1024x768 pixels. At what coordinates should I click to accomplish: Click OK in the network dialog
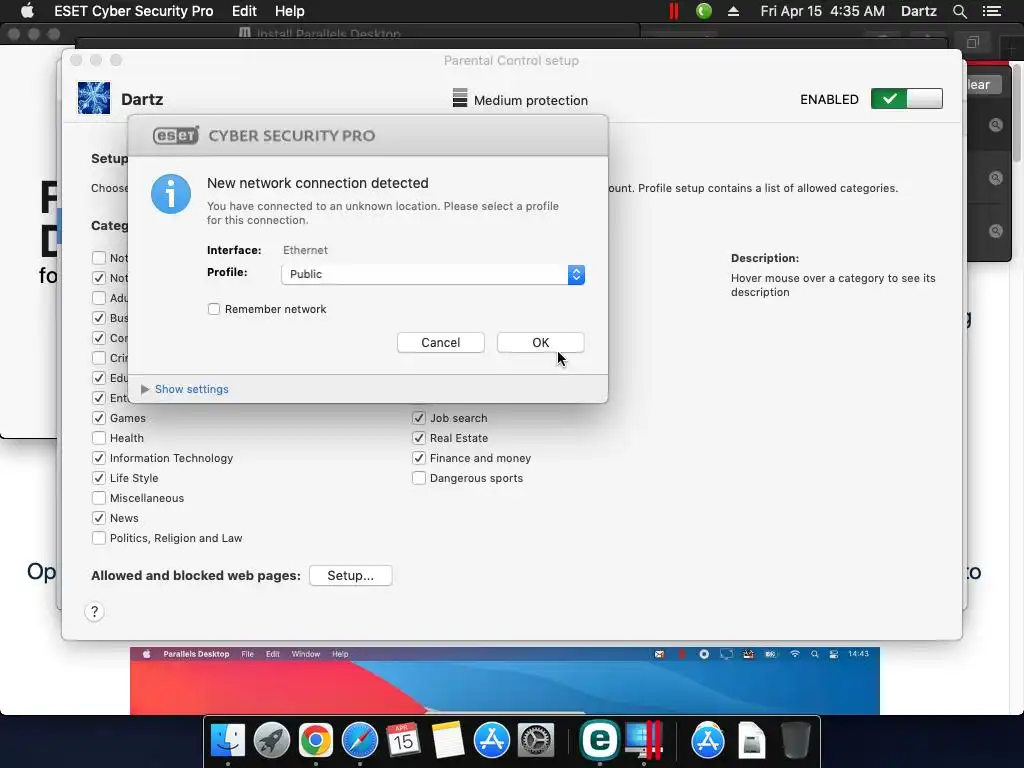tap(541, 342)
